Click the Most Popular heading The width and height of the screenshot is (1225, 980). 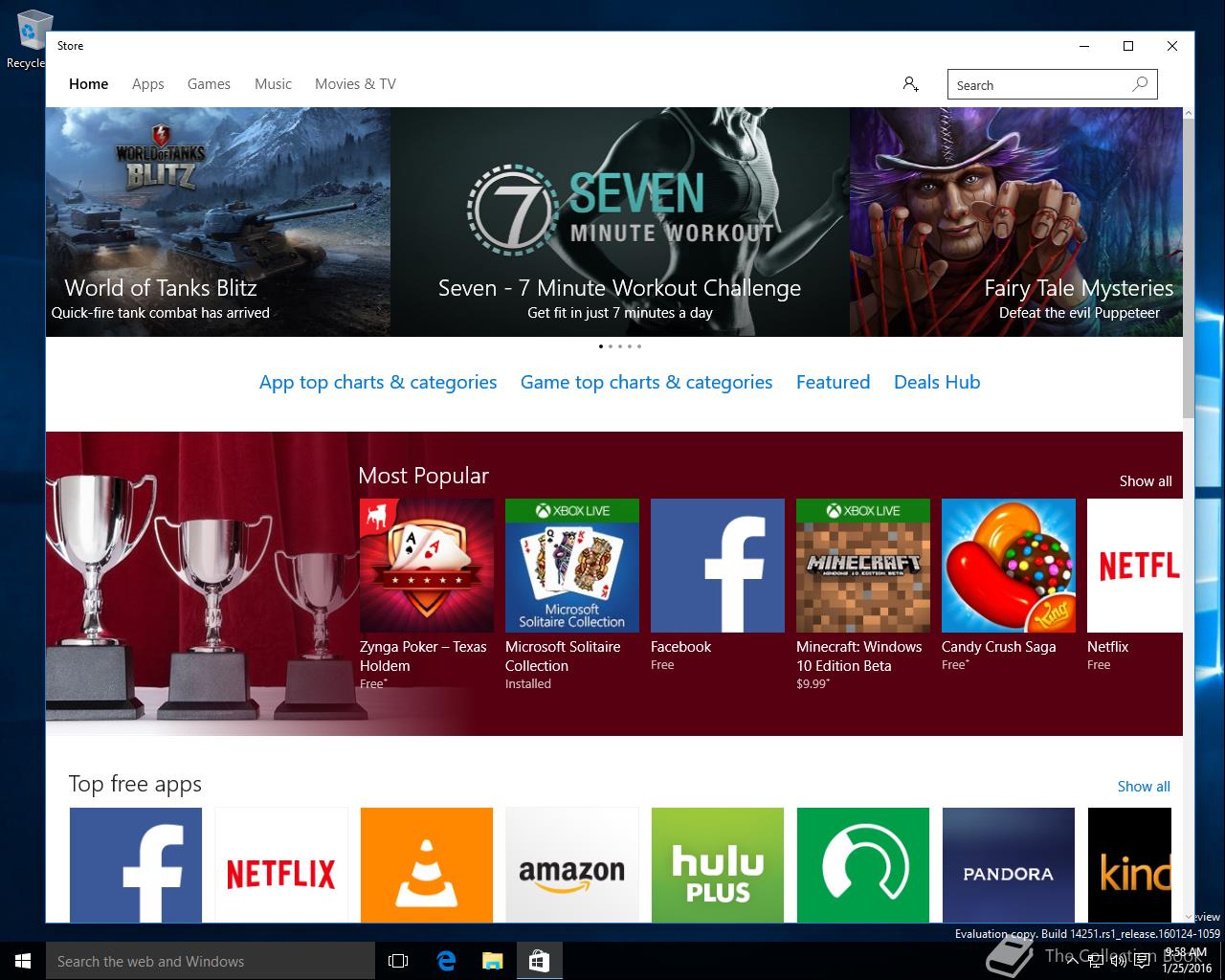pos(423,476)
